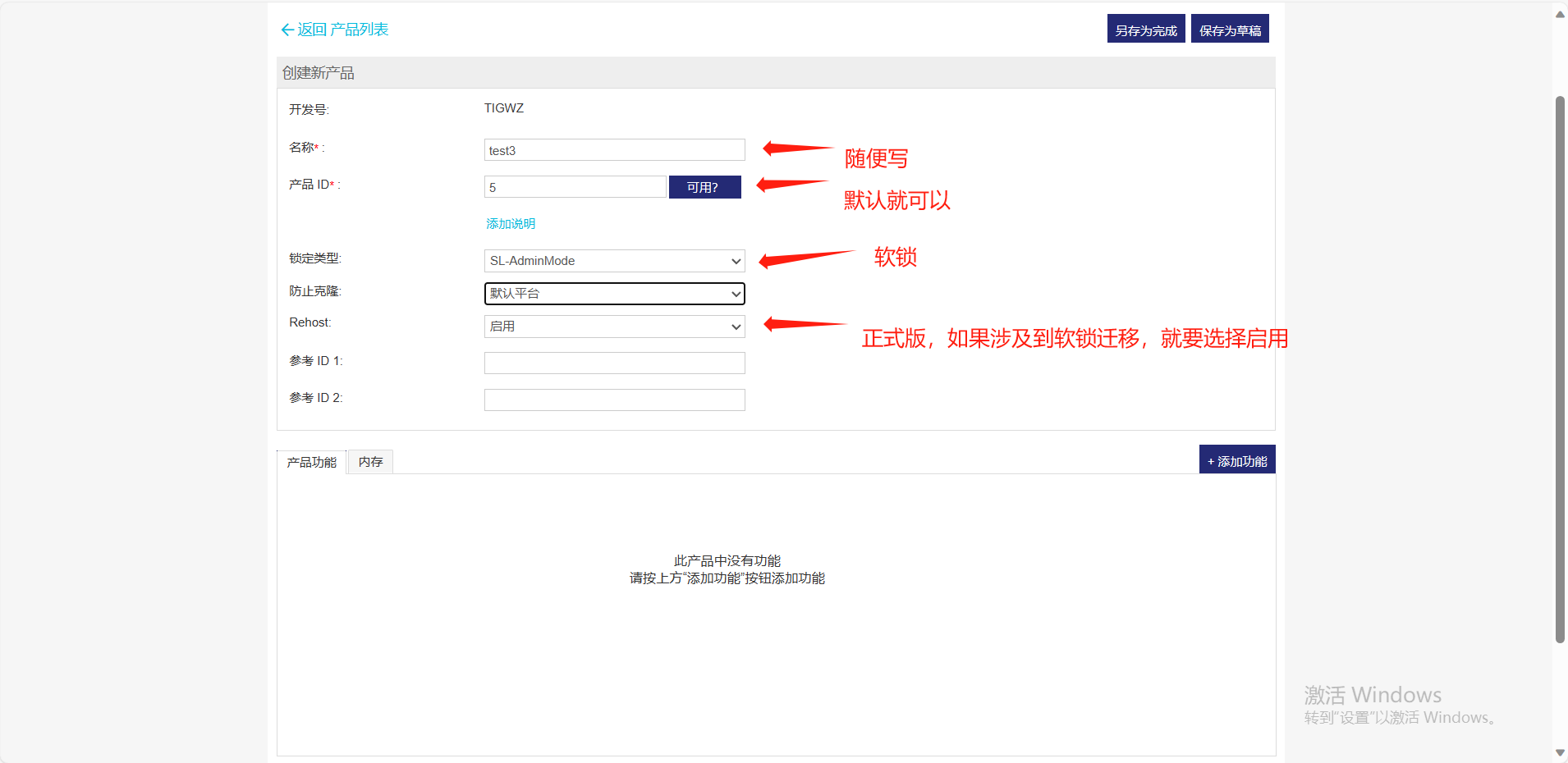Click the 此产品中没有功能 message text
The image size is (1568, 763).
point(727,561)
